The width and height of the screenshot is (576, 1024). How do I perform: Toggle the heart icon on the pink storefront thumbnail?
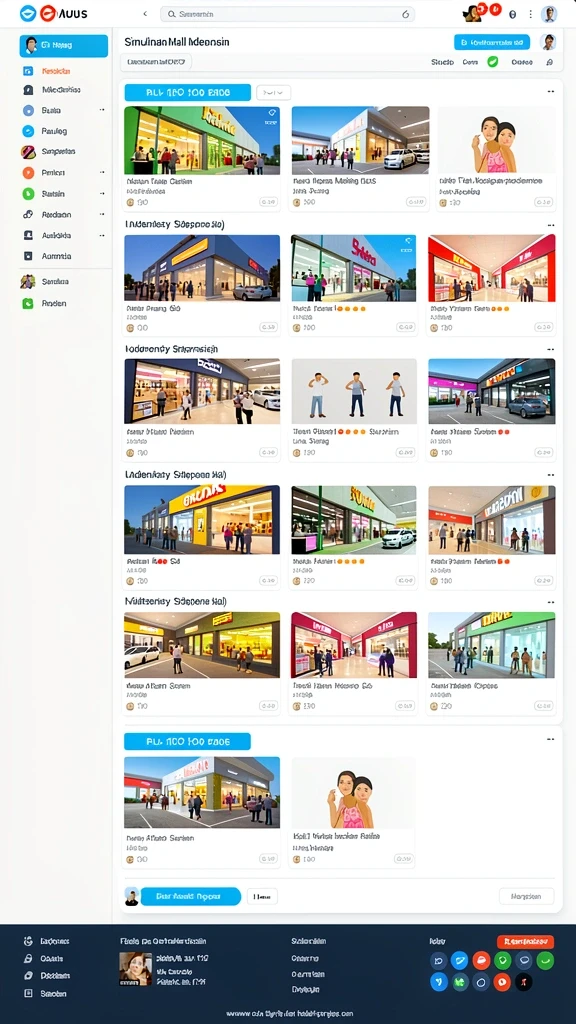point(408,241)
